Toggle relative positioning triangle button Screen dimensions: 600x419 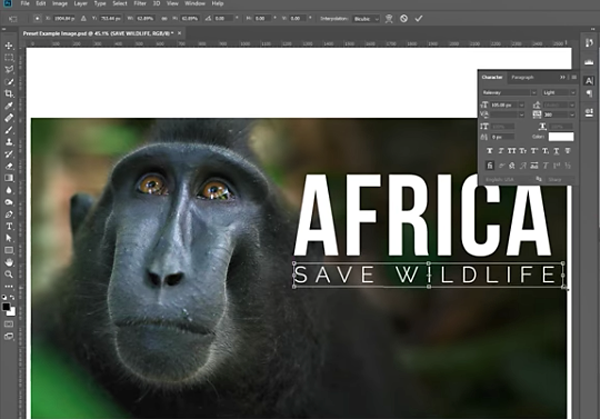tap(83, 18)
